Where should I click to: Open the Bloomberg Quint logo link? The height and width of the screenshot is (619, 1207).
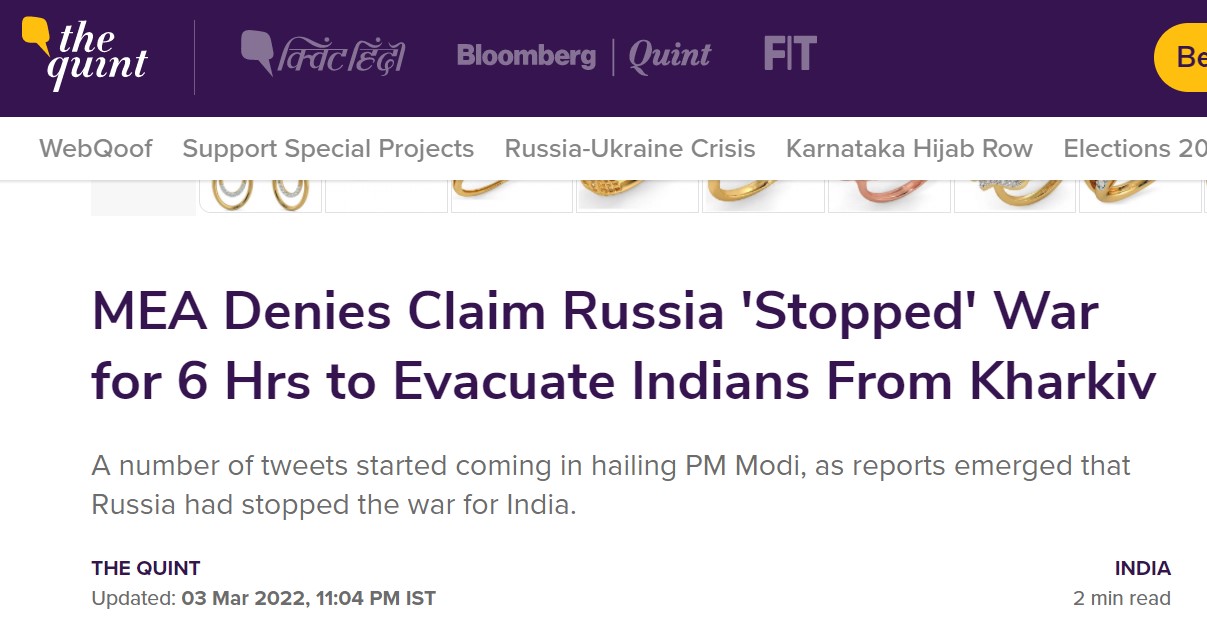[583, 55]
